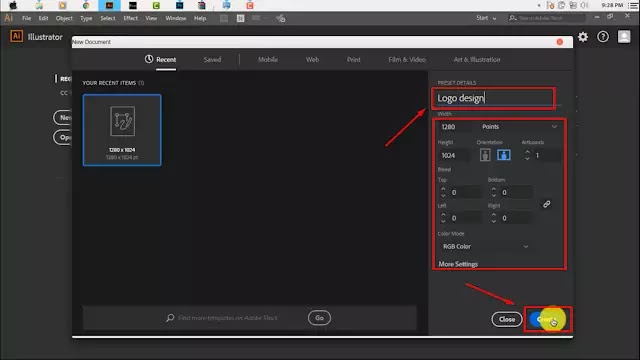Screen dimensions: 640x360
Task: Switch to the Film & Video tab
Action: pos(407,60)
